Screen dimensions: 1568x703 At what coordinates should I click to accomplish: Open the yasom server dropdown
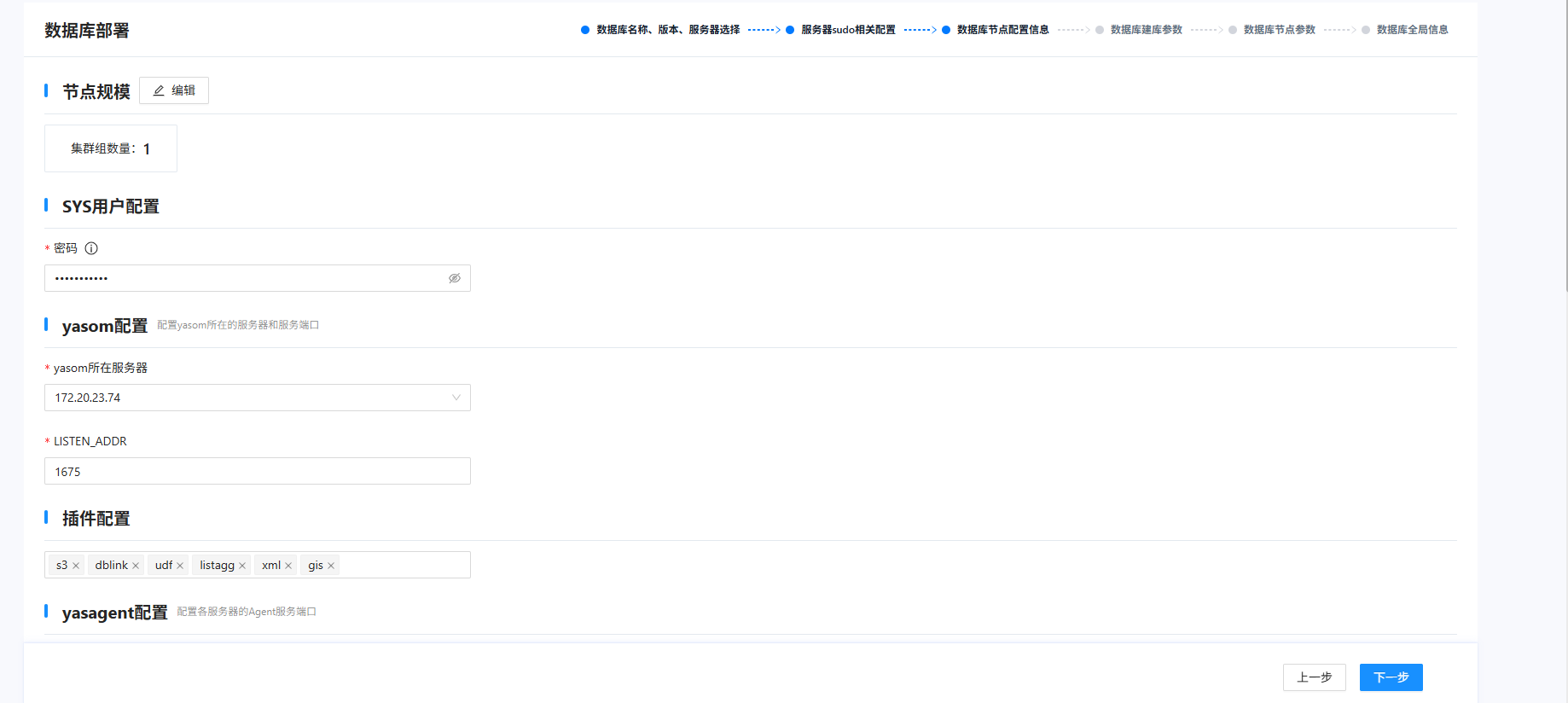pyautogui.click(x=257, y=398)
